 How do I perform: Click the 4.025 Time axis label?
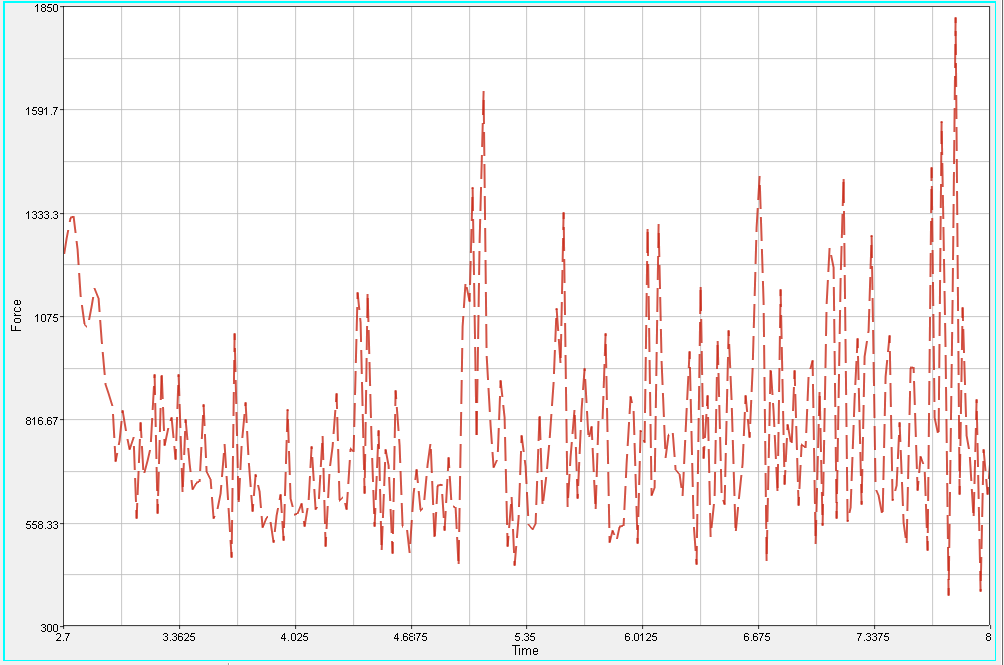[x=295, y=637]
